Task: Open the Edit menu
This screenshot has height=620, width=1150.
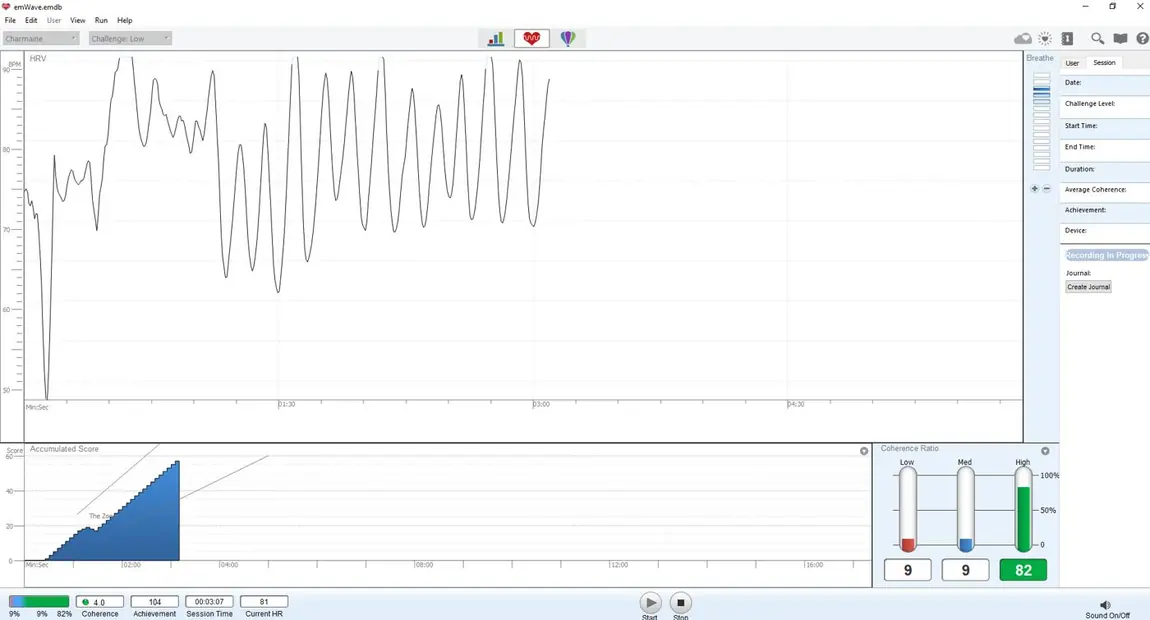Action: click(31, 20)
